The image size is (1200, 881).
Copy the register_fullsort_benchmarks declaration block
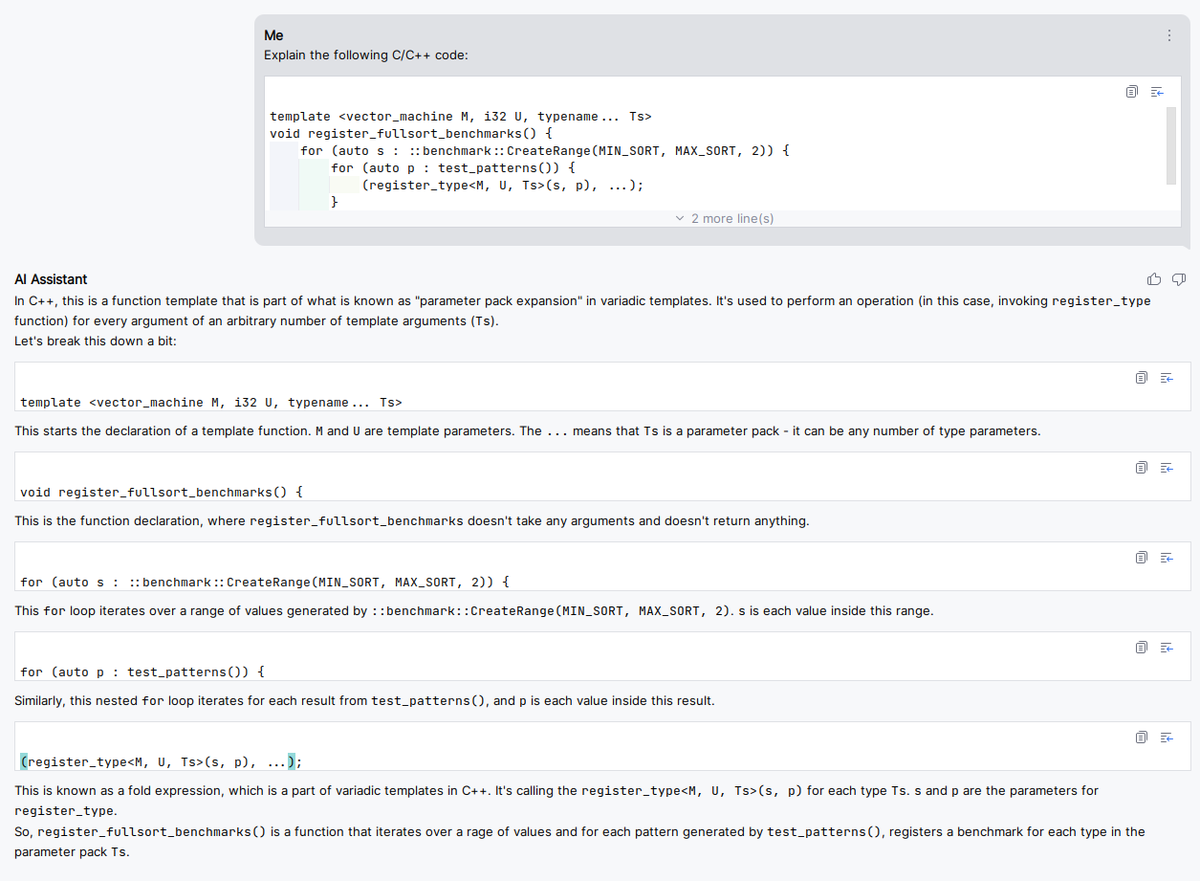coord(1141,467)
